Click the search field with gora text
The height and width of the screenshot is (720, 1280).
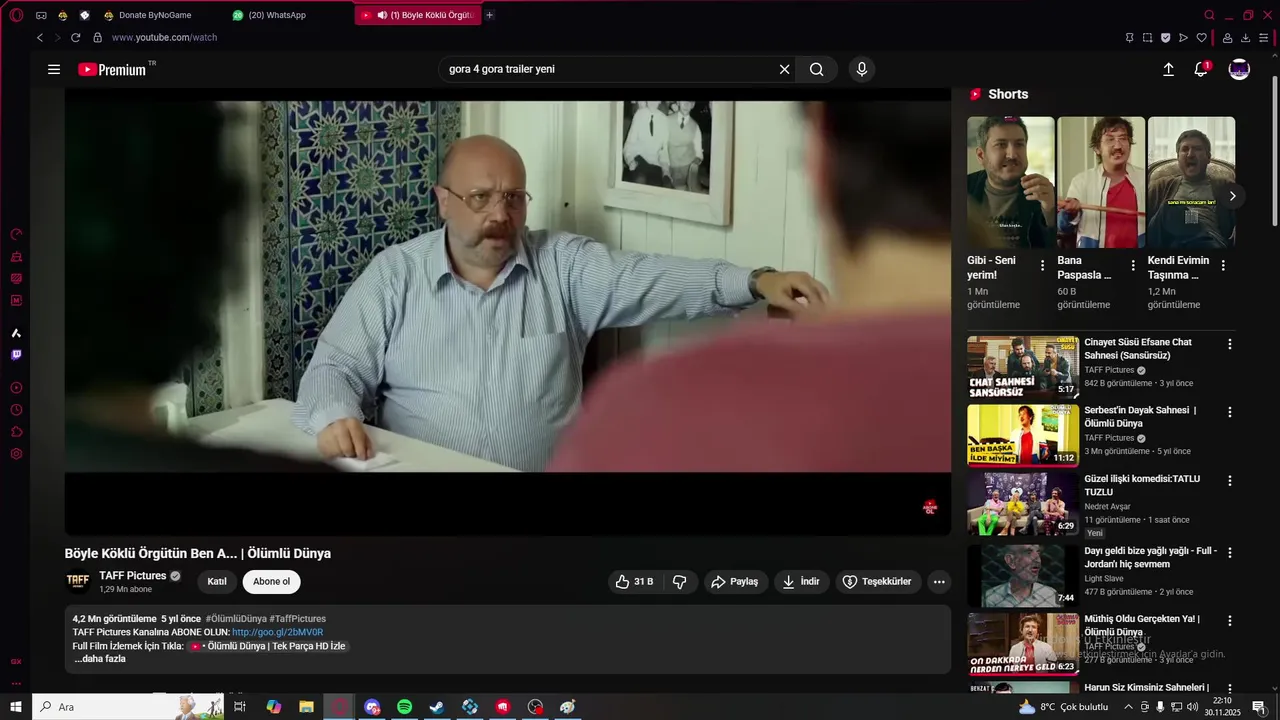(610, 69)
